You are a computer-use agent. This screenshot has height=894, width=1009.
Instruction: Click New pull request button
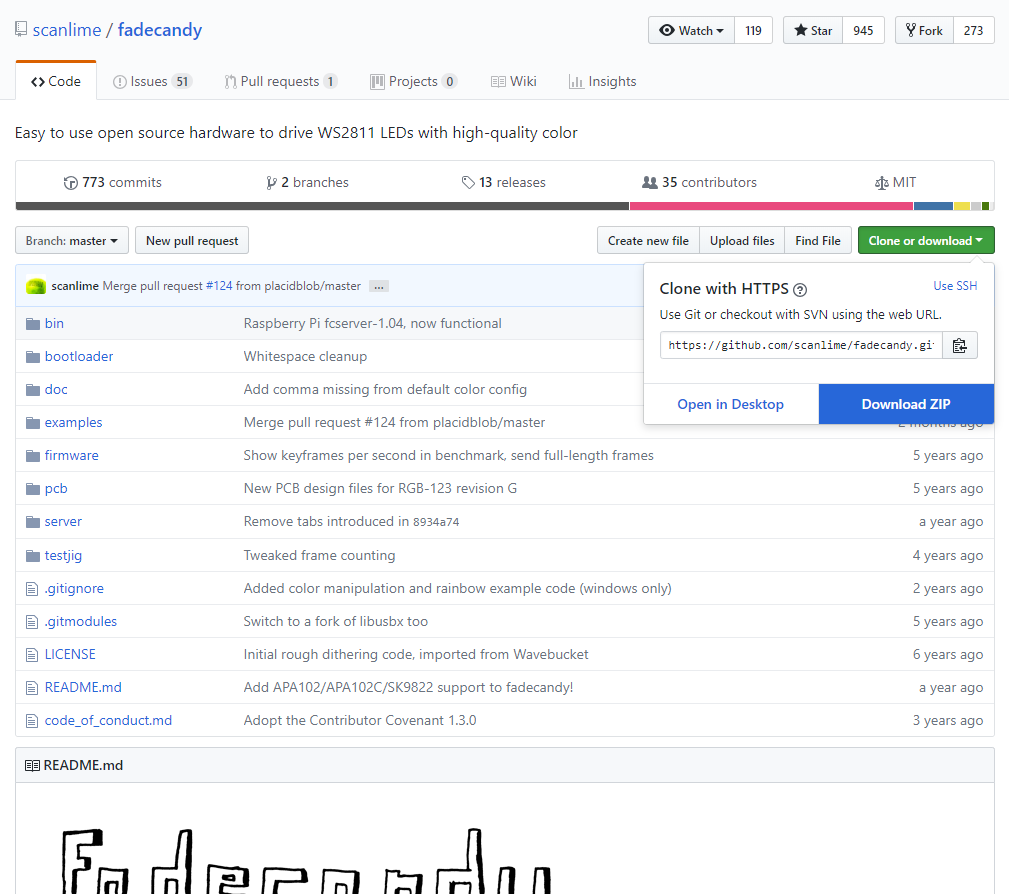coord(192,241)
